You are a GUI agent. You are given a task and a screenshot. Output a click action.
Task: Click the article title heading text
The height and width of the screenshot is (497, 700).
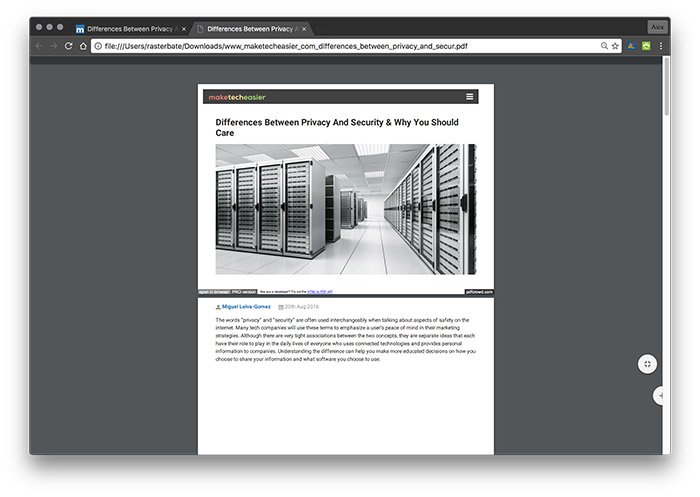(x=337, y=127)
